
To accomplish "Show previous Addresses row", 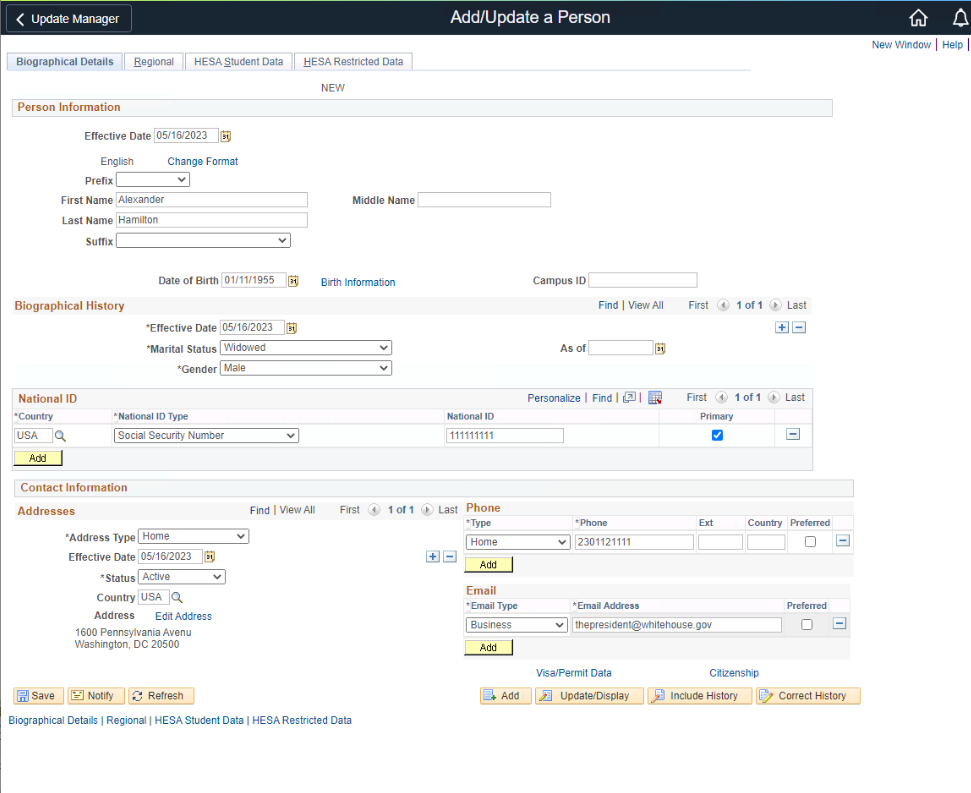I will pyautogui.click(x=374, y=510).
